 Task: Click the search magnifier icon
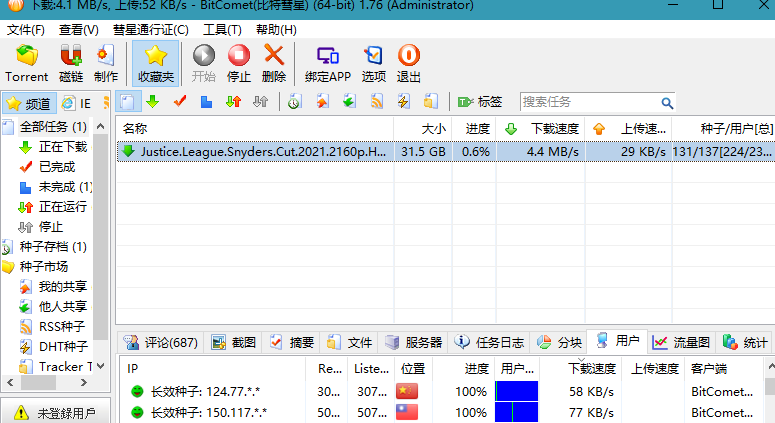[667, 103]
